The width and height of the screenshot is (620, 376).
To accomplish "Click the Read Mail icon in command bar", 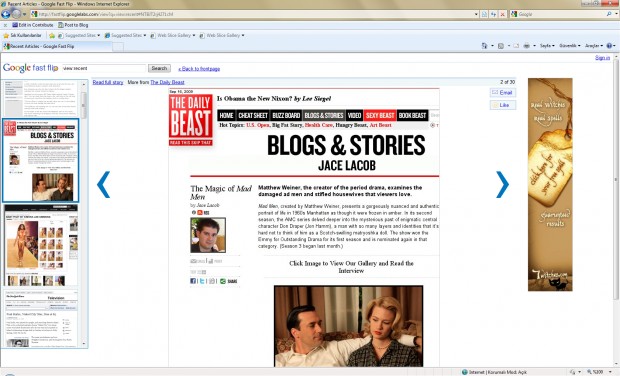I will 516,46.
